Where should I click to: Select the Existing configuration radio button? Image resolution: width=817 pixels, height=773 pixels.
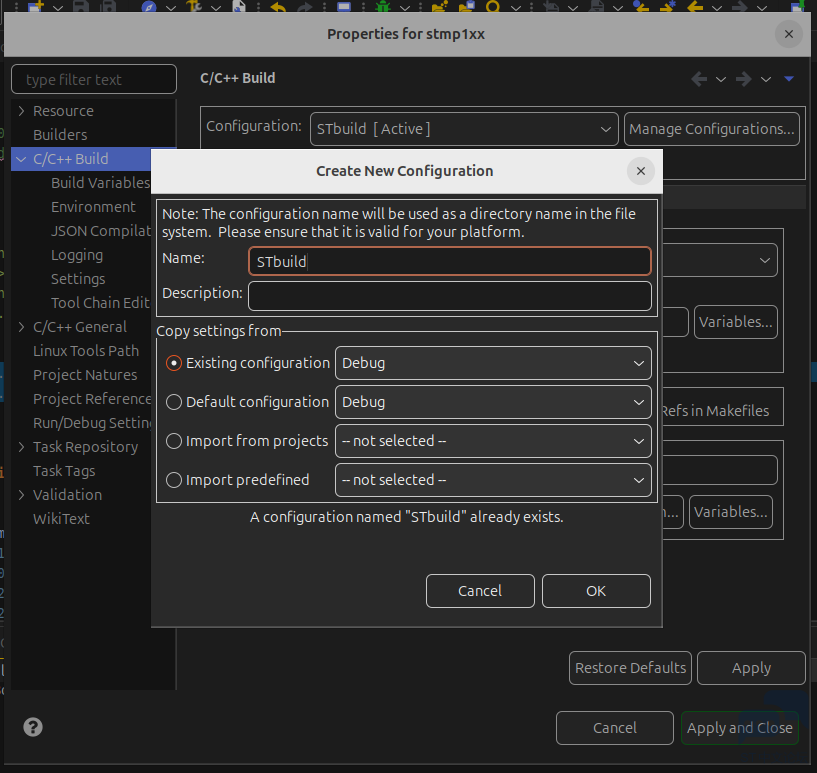click(174, 363)
